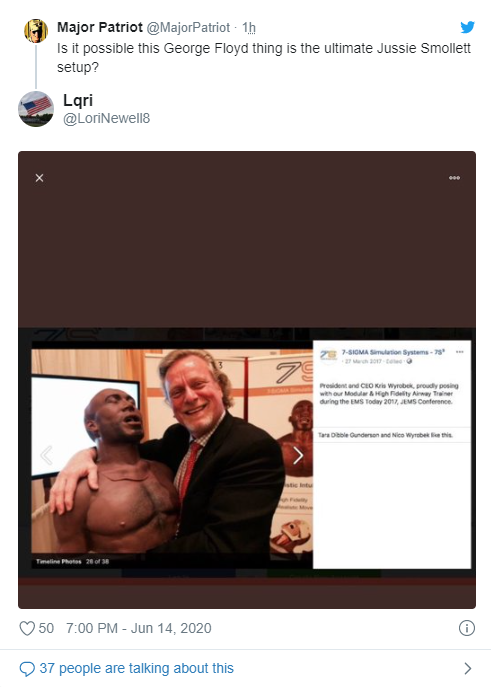This screenshot has height=687, width=491.
Task: Open the 1h timestamp link
Action: coord(249,28)
